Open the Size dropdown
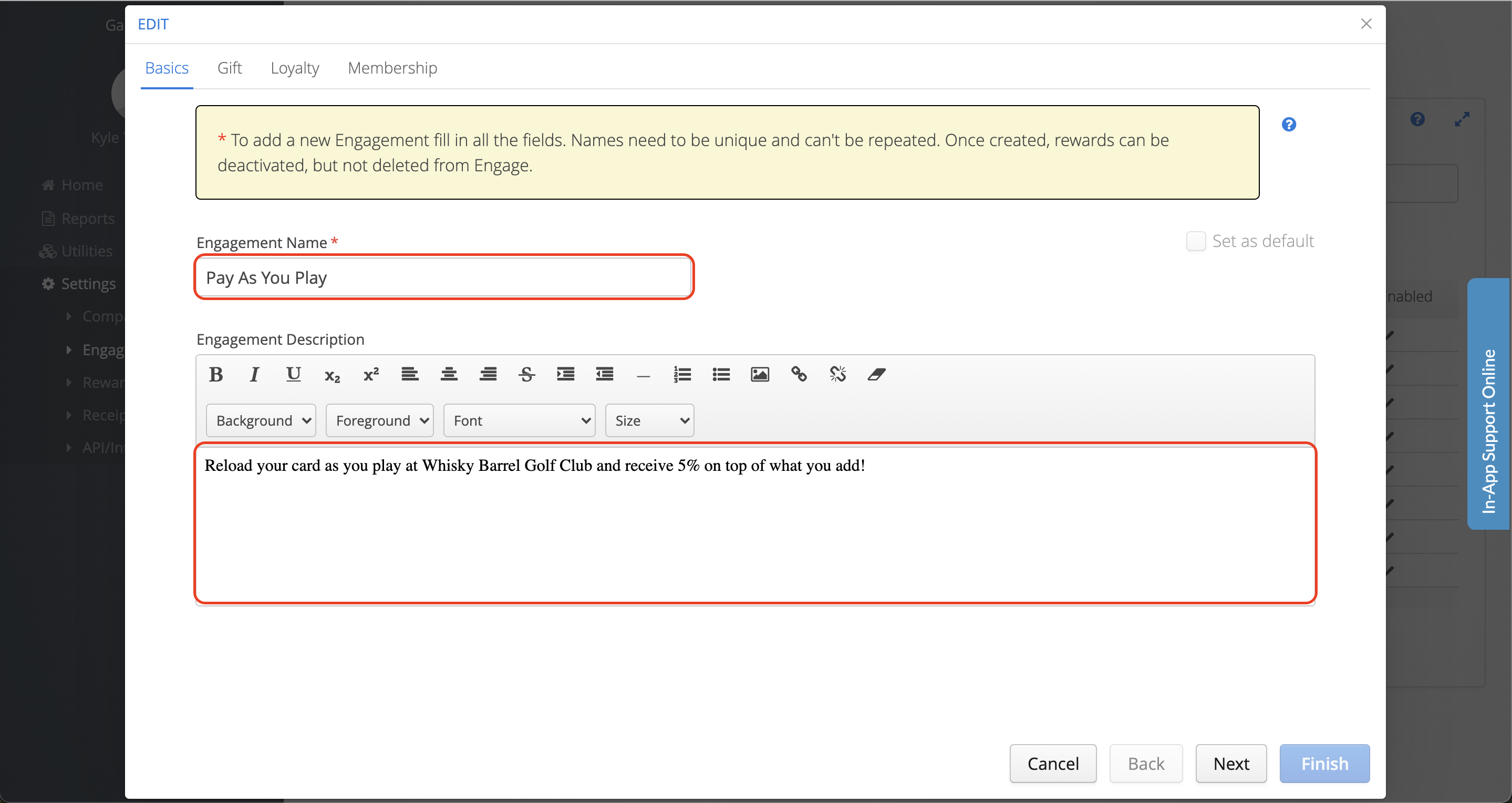 point(649,420)
